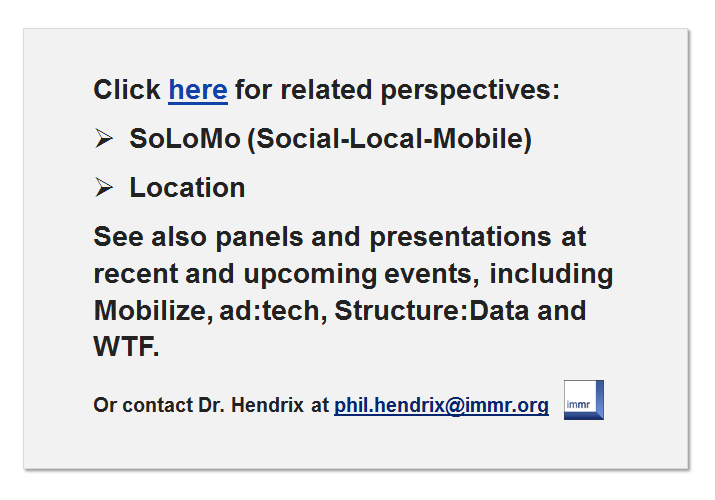This screenshot has width=715, height=500.
Task: Click the "Or contact" text
Action: click(x=131, y=405)
